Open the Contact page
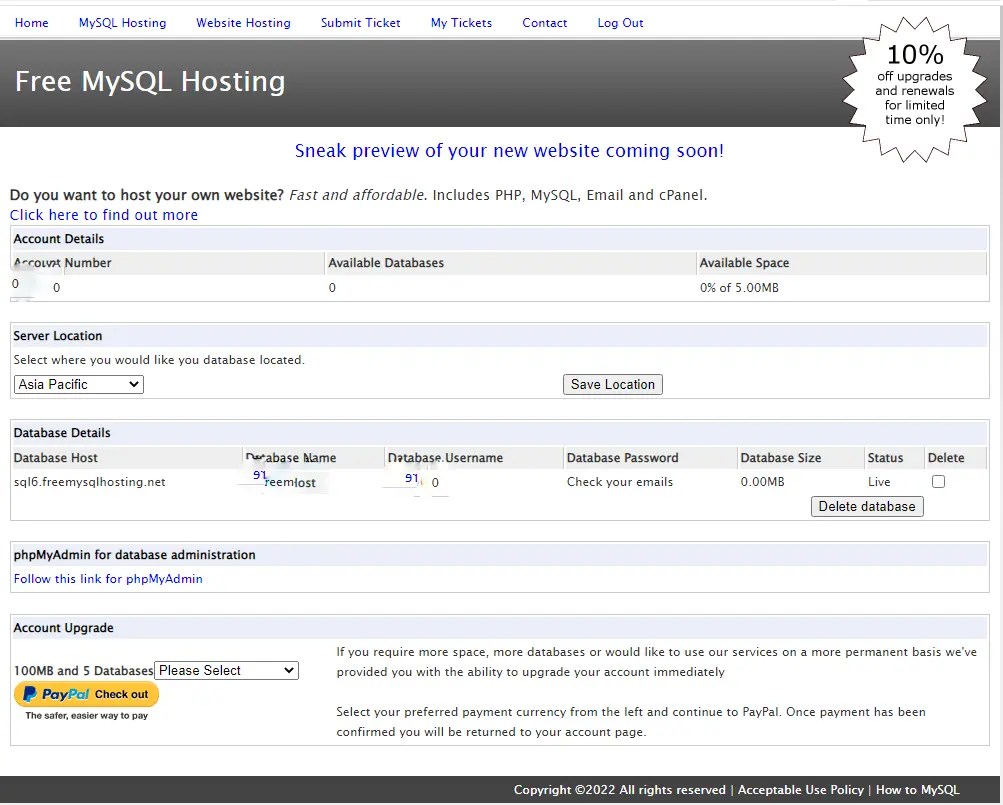 544,22
